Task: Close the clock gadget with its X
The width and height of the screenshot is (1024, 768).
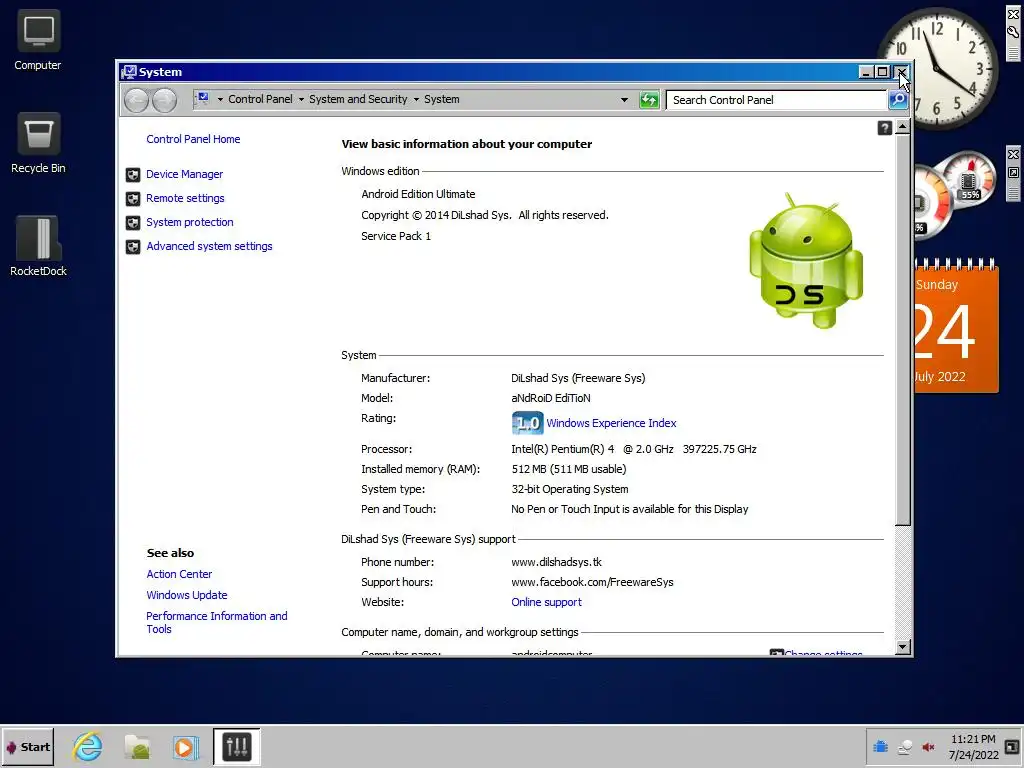Action: 1013,14
